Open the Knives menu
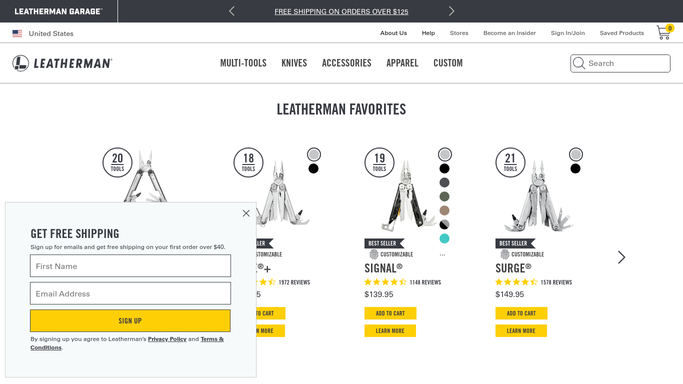Image resolution: width=683 pixels, height=384 pixels. point(294,63)
